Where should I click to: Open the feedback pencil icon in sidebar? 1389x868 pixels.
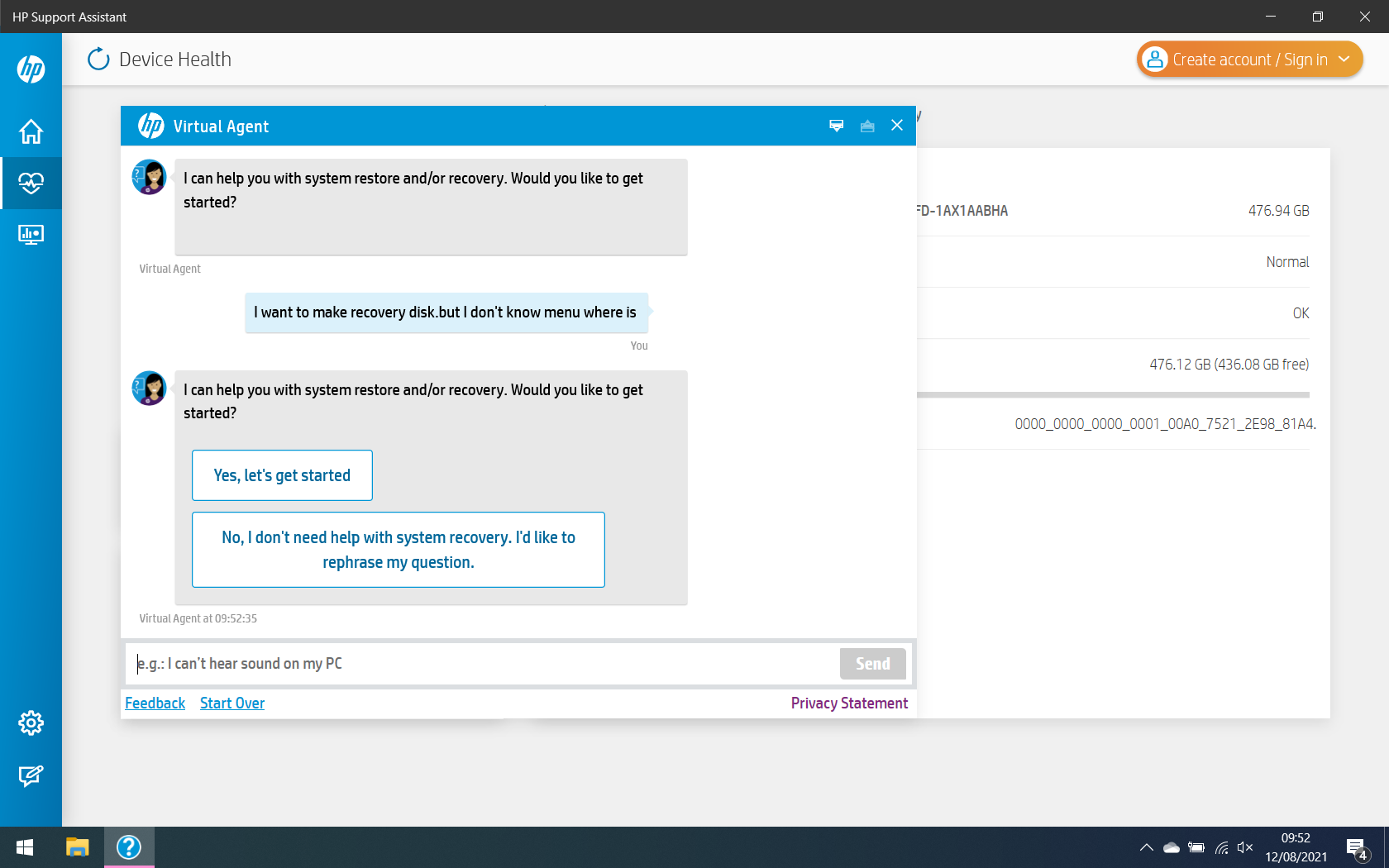(31, 775)
